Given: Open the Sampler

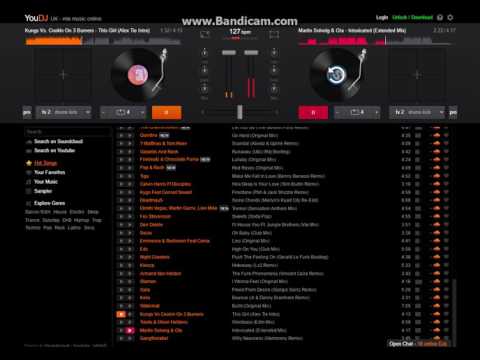Looking at the screenshot, I should coord(43,191).
